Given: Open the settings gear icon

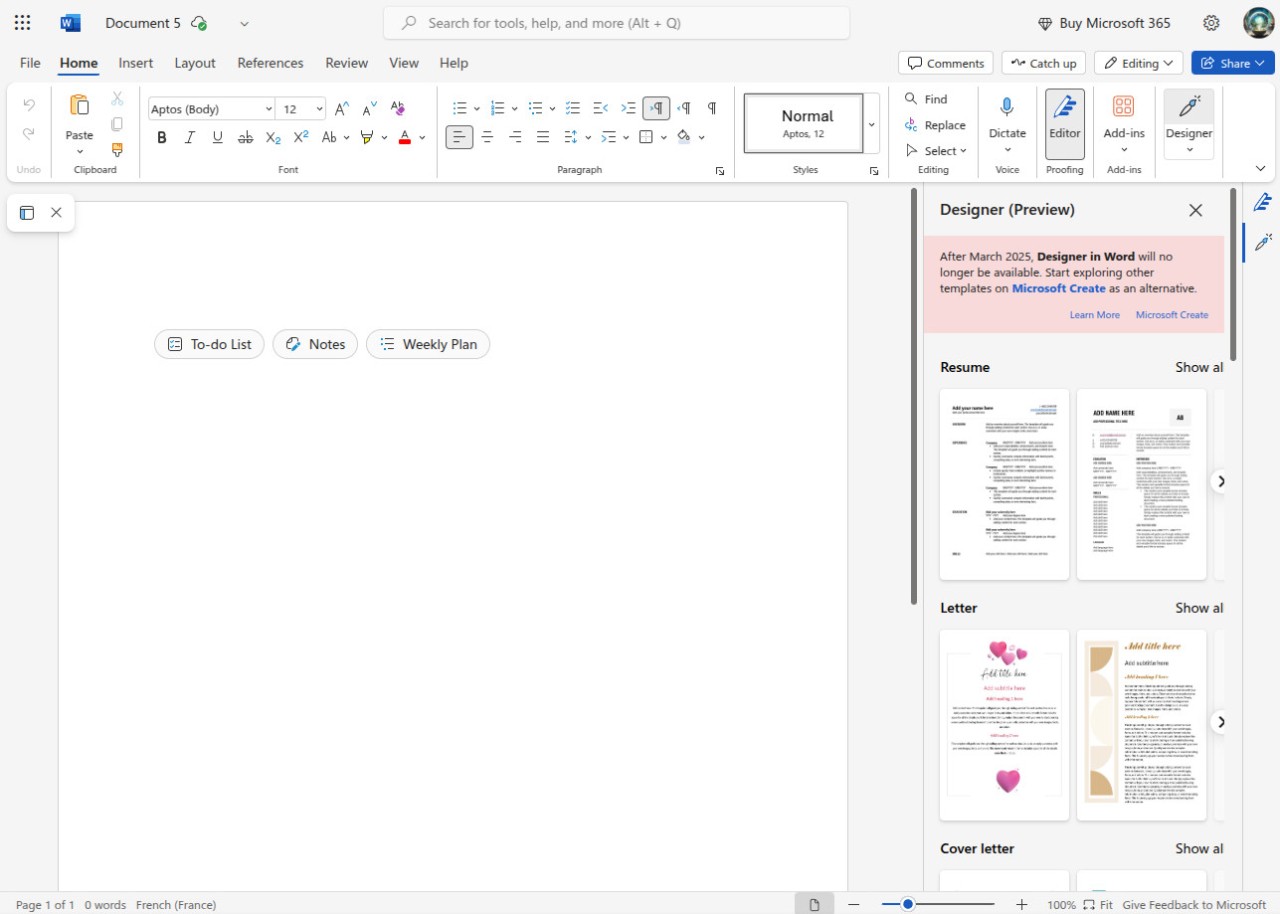Looking at the screenshot, I should (1211, 23).
